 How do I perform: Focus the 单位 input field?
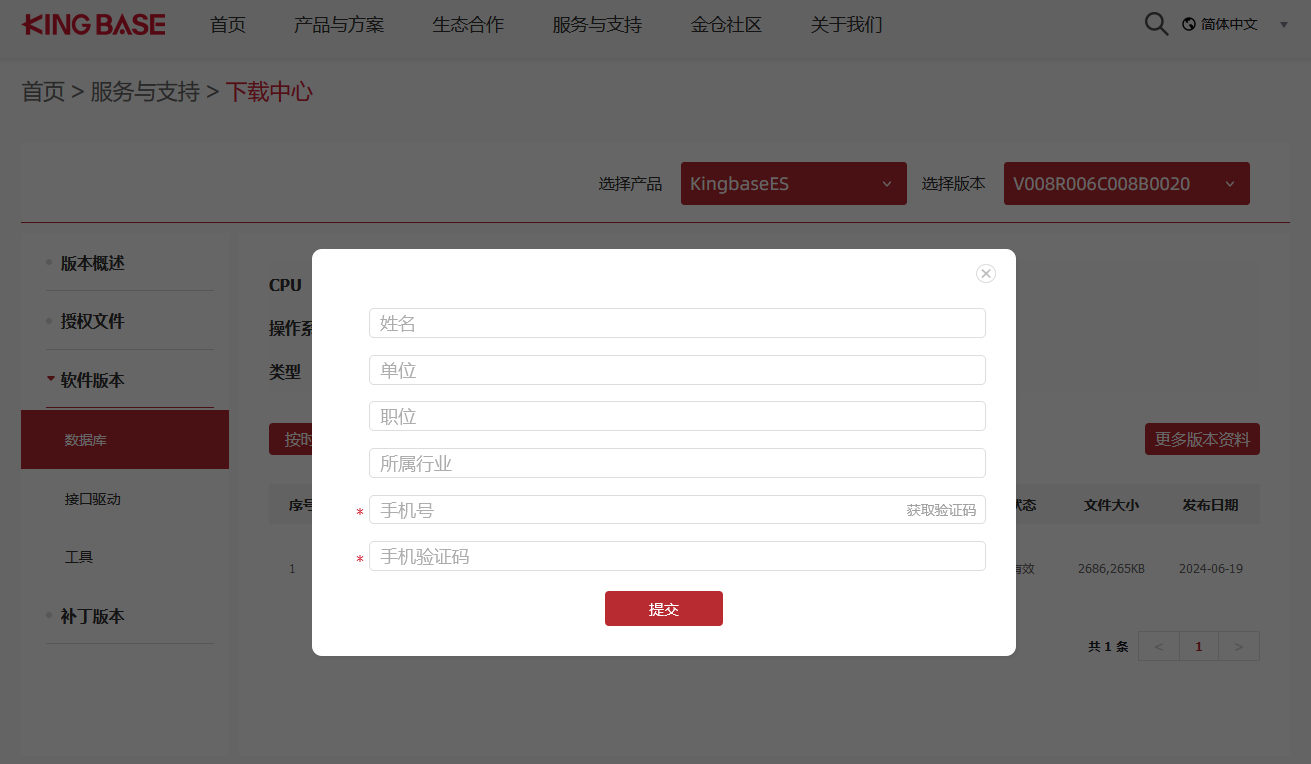pyautogui.click(x=677, y=370)
